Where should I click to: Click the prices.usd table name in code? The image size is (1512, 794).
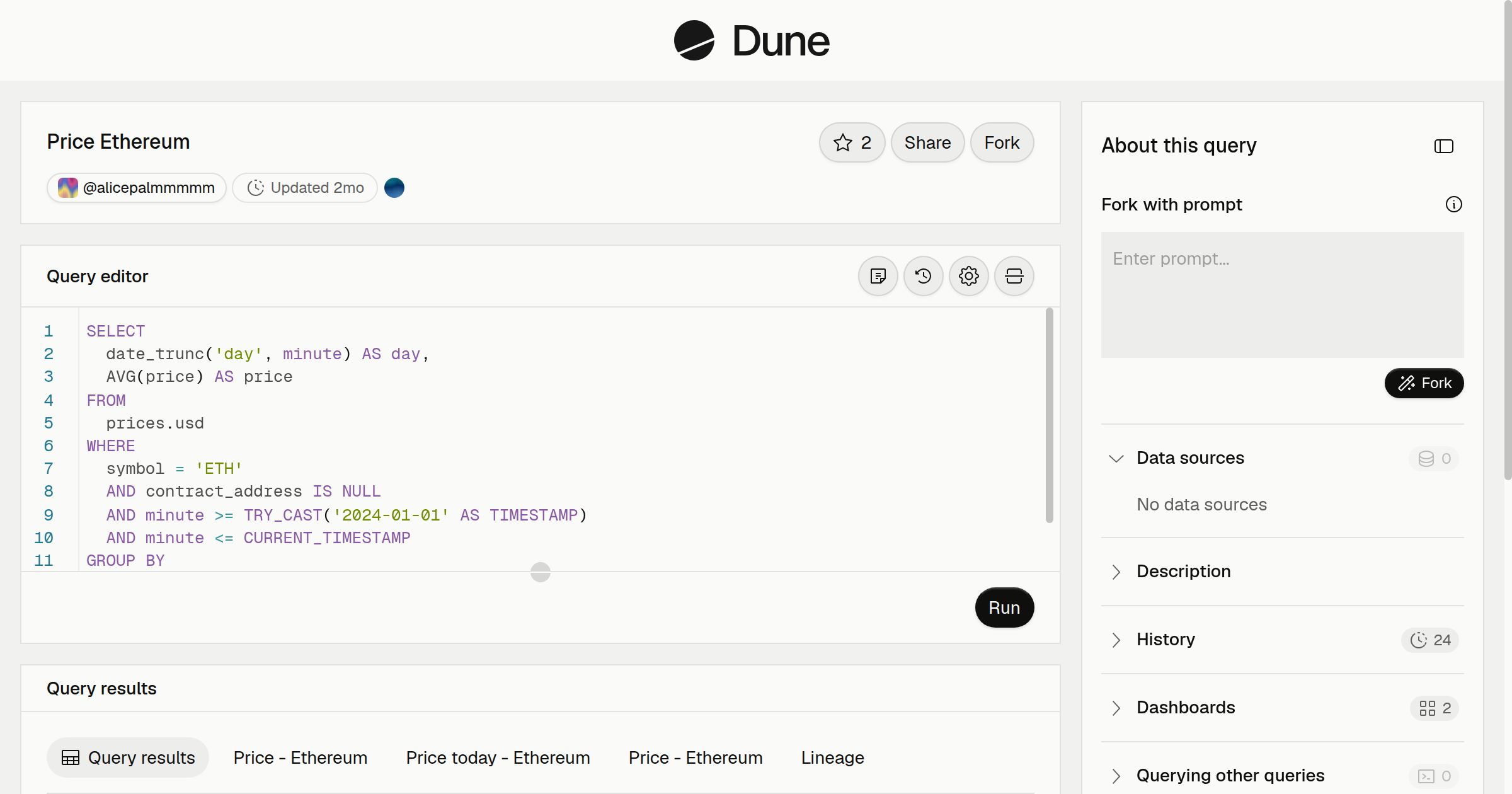click(x=155, y=423)
